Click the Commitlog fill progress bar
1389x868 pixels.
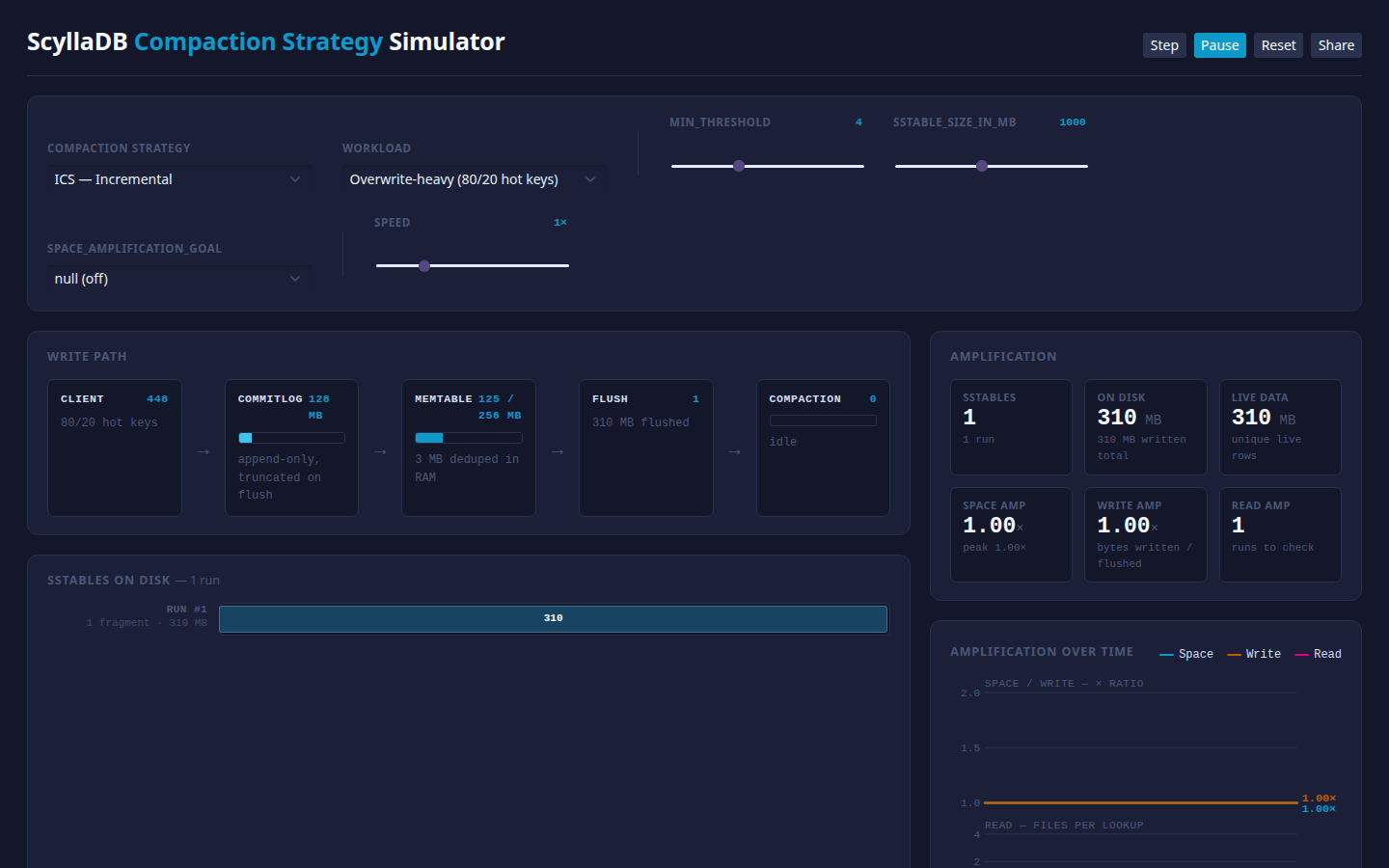291,438
